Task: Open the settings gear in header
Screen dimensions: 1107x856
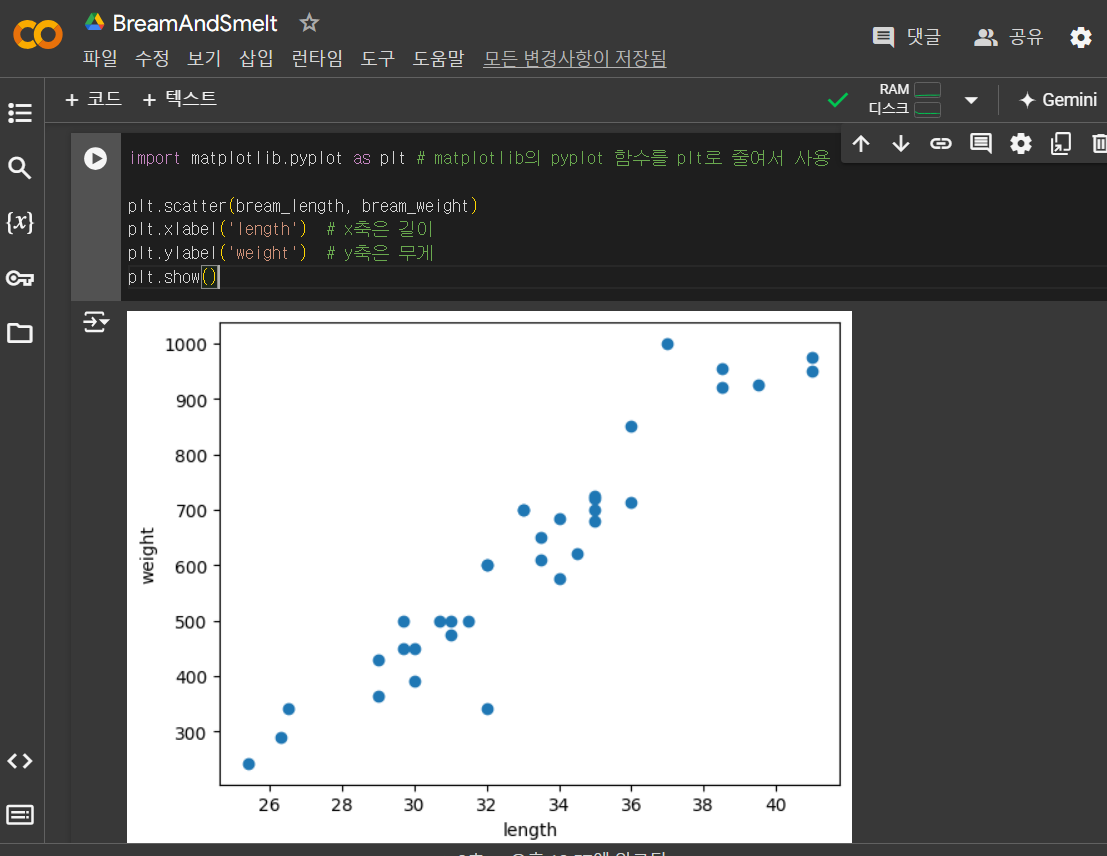Action: coord(1081,37)
